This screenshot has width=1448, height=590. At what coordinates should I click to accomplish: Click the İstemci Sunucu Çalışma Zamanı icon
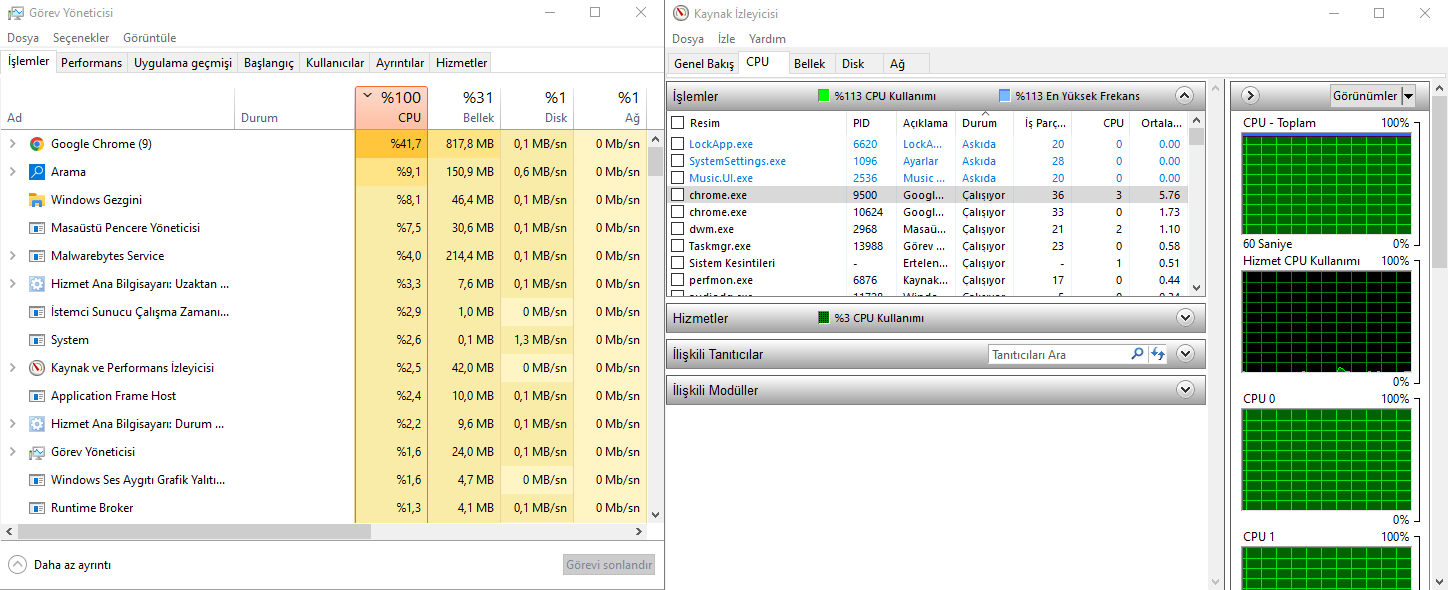click(x=37, y=312)
